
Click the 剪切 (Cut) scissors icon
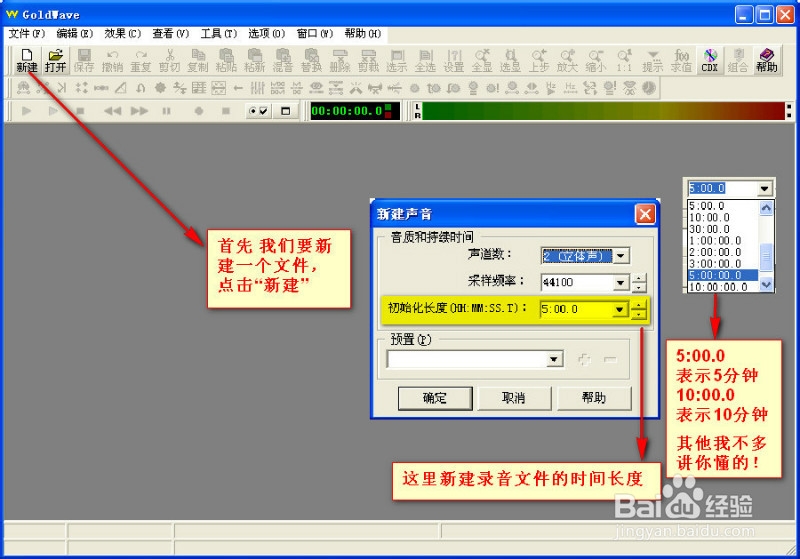pos(169,60)
